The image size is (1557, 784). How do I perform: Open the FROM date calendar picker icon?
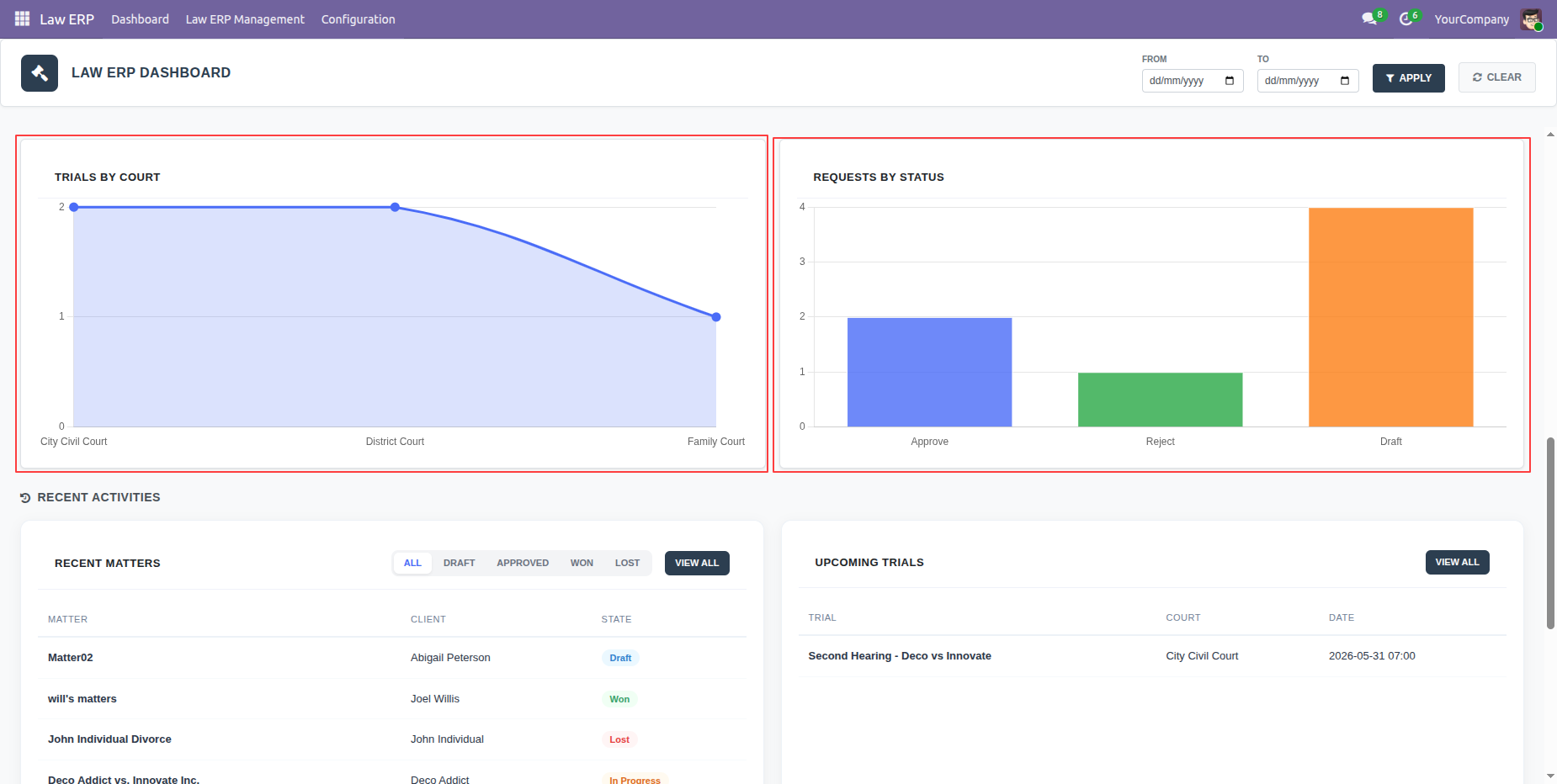tap(1230, 81)
